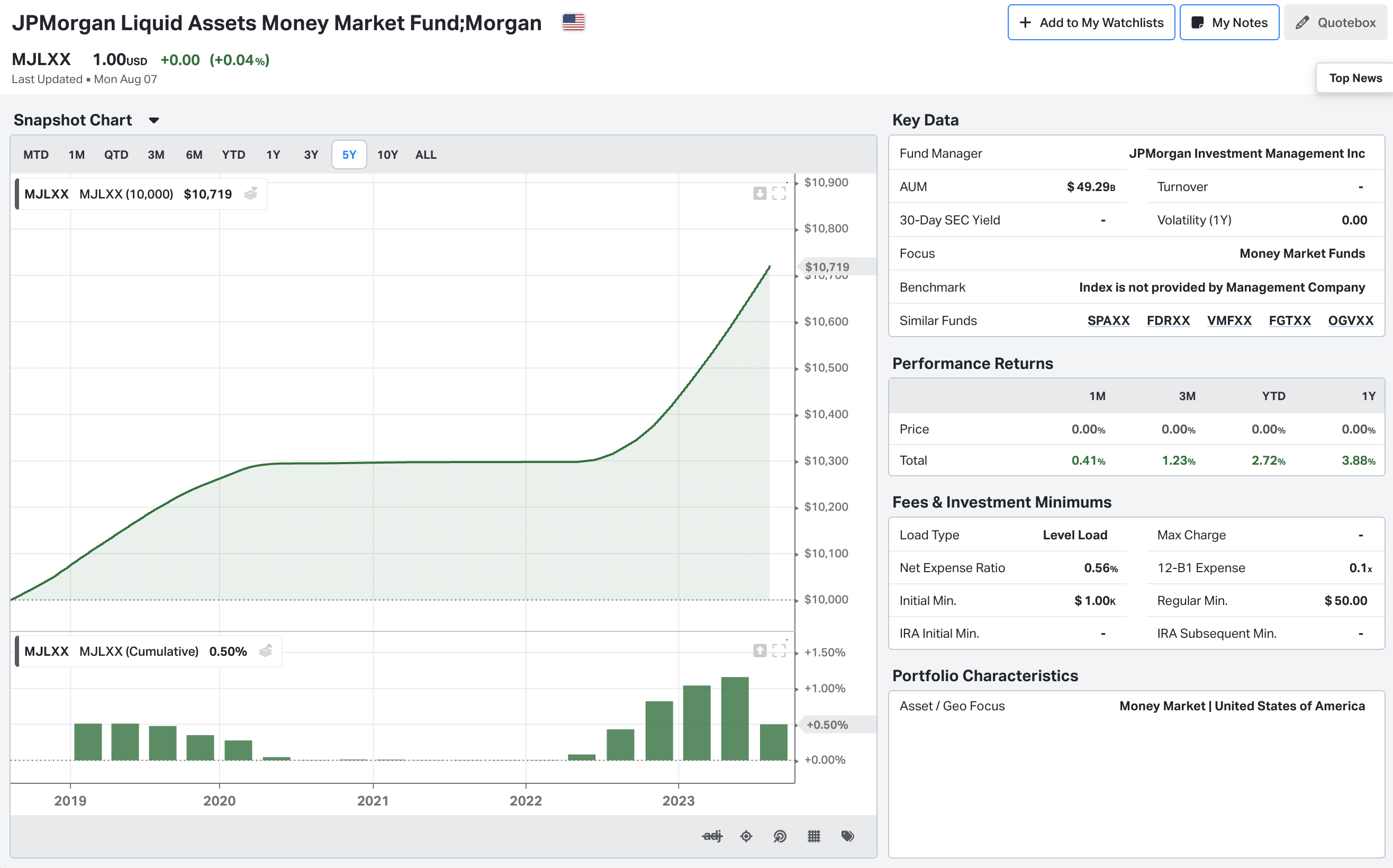This screenshot has width=1393, height=868.
Task: Select the 3M time range
Action: pyautogui.click(x=156, y=155)
